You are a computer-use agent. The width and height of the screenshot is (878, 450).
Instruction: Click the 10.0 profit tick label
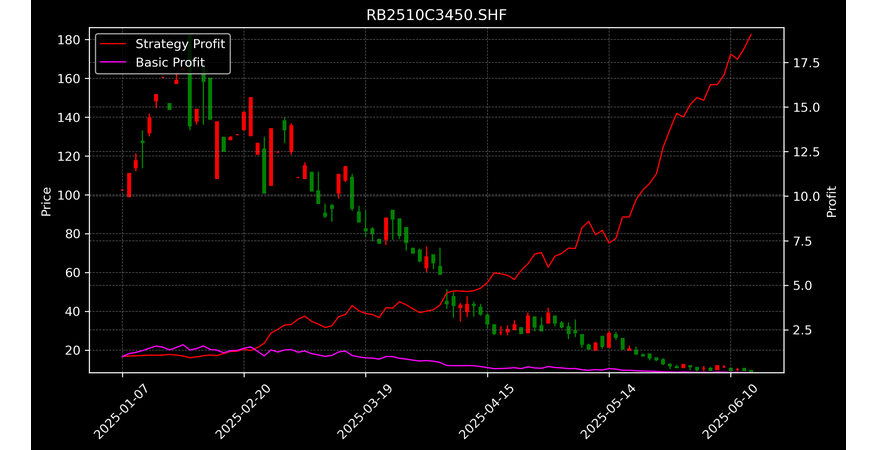(804, 196)
